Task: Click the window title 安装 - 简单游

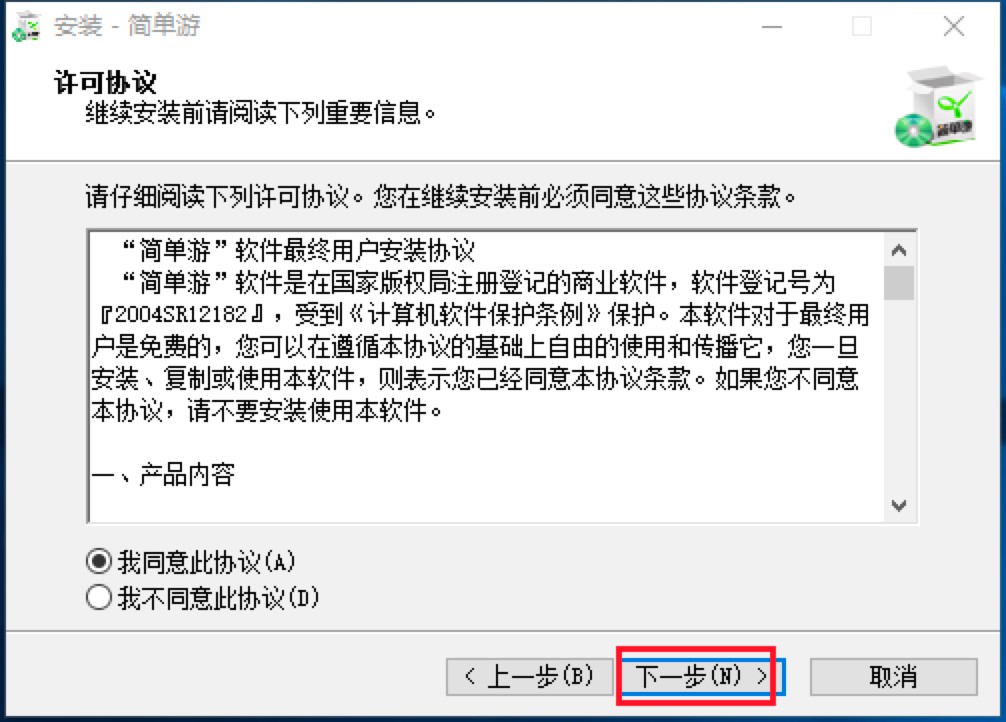Action: click(127, 26)
